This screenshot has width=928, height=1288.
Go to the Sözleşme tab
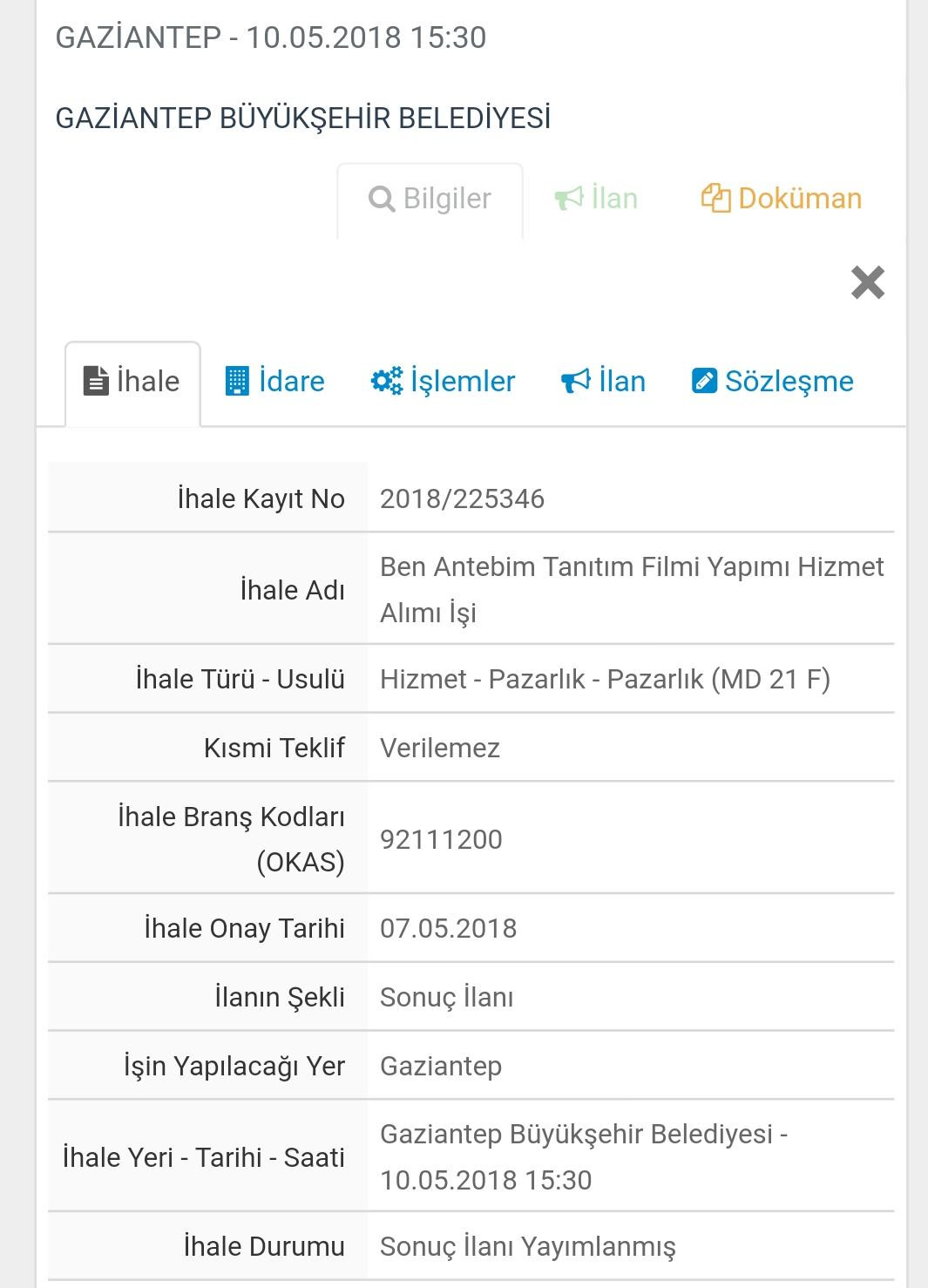(789, 381)
